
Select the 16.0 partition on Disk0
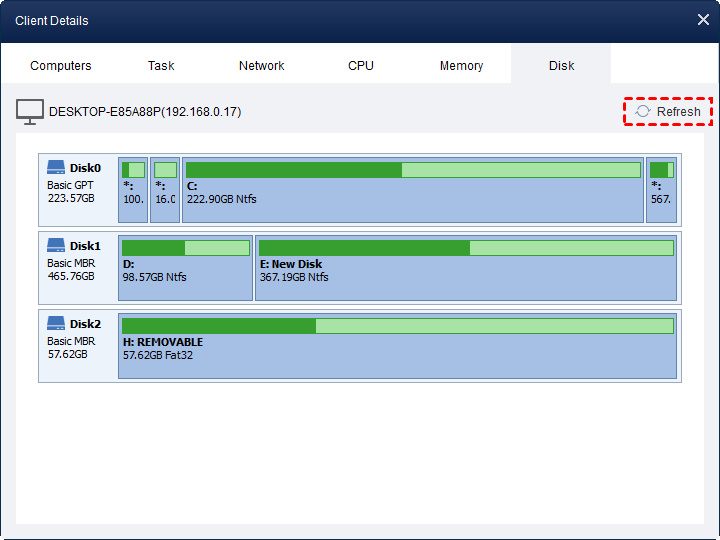(165, 190)
